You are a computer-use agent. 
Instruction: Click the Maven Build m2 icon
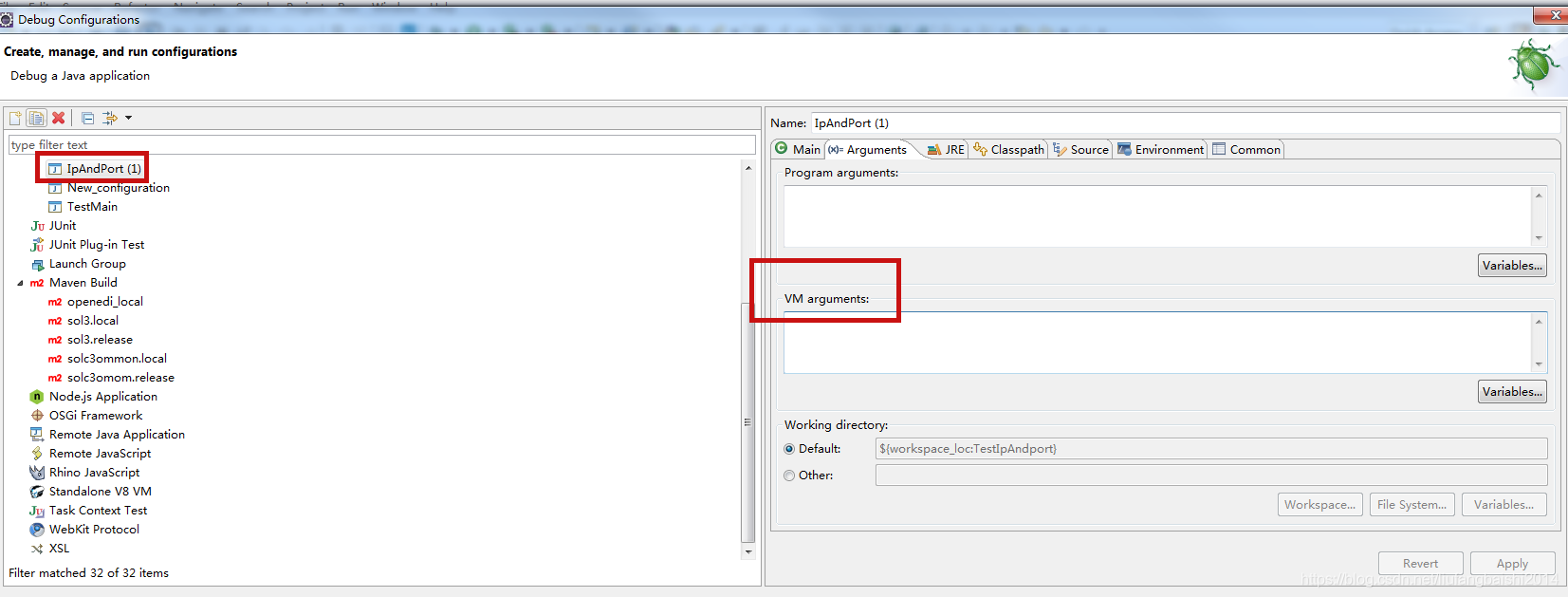click(x=37, y=283)
